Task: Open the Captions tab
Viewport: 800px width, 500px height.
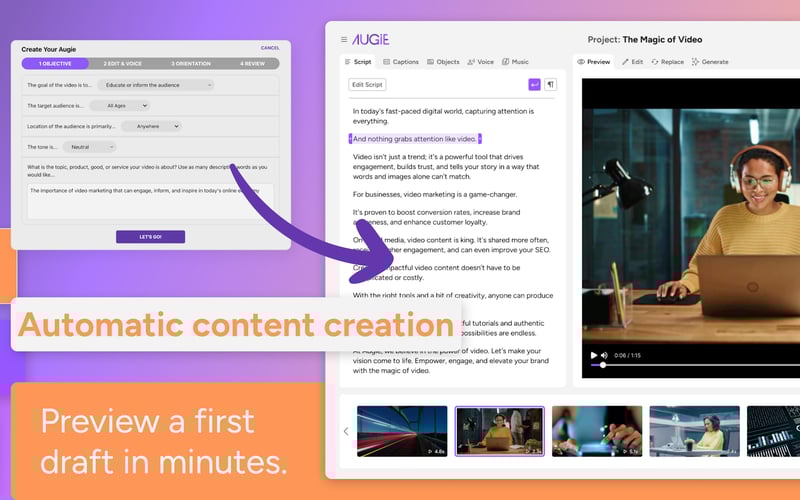Action: [x=401, y=62]
